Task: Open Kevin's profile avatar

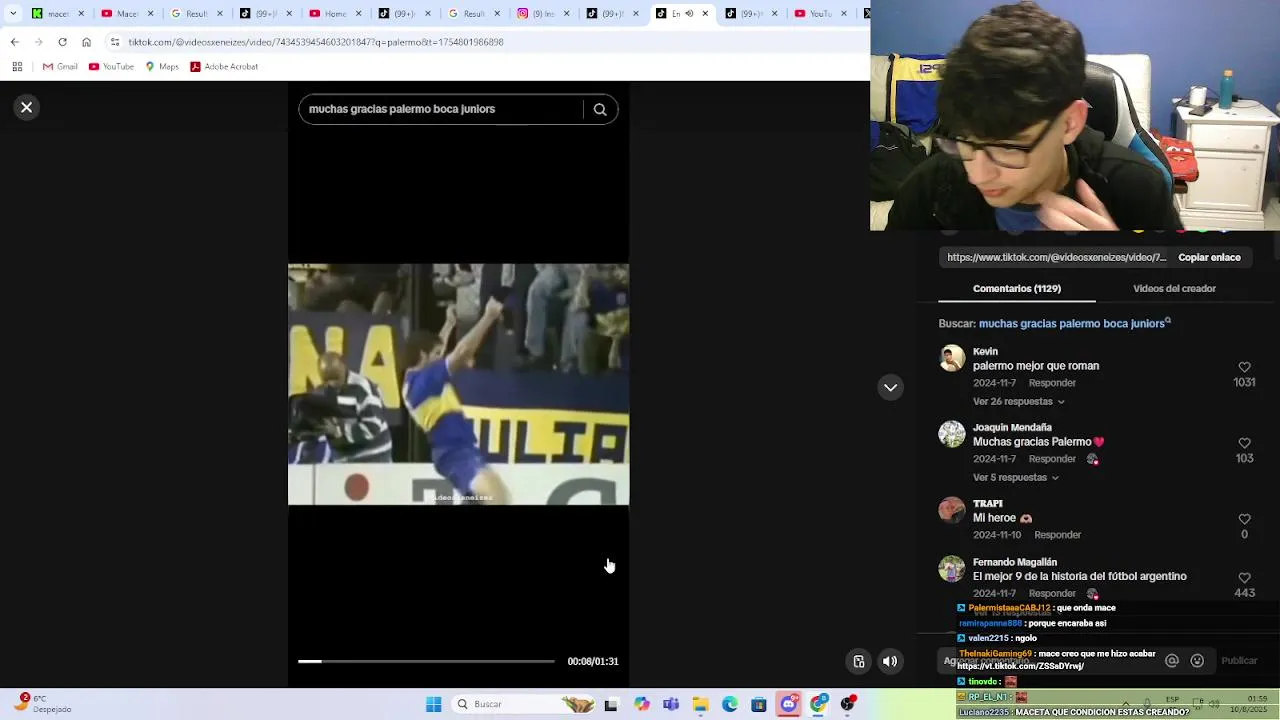Action: (x=952, y=358)
